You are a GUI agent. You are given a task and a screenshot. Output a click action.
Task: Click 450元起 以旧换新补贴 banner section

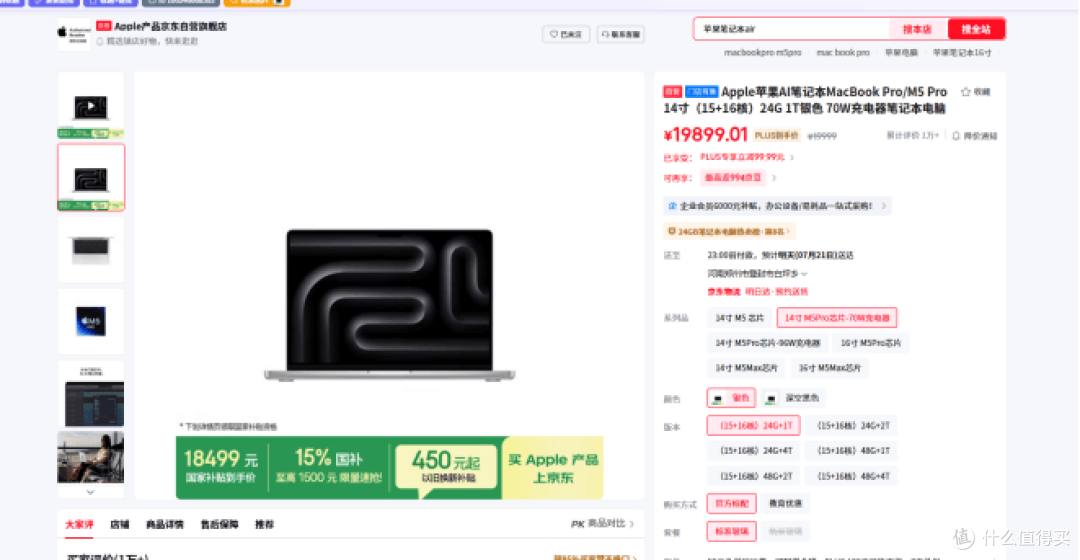[447, 467]
